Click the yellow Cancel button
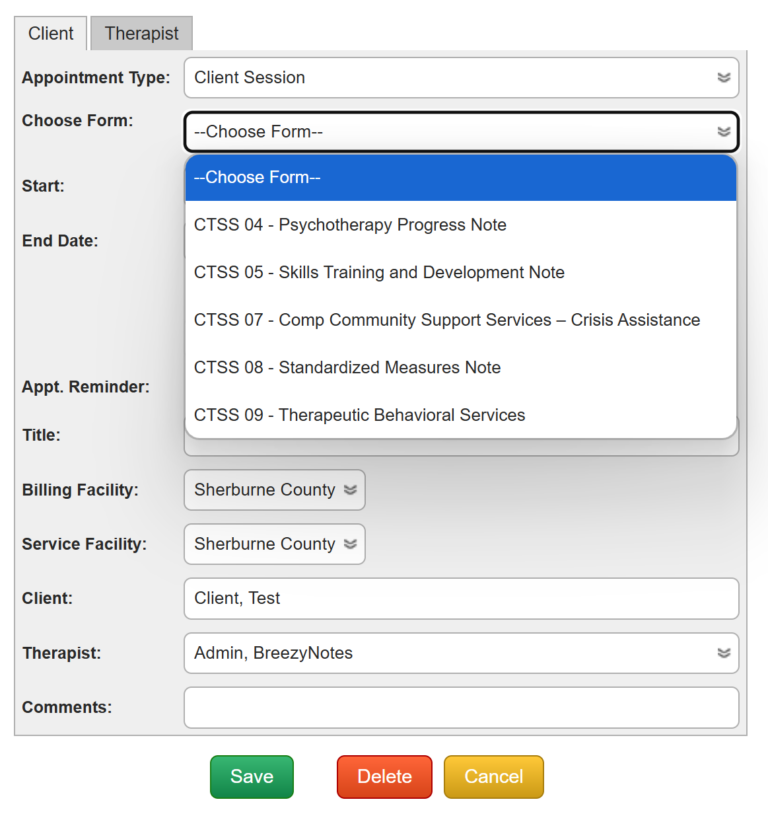This screenshot has height=814, width=768. [493, 777]
